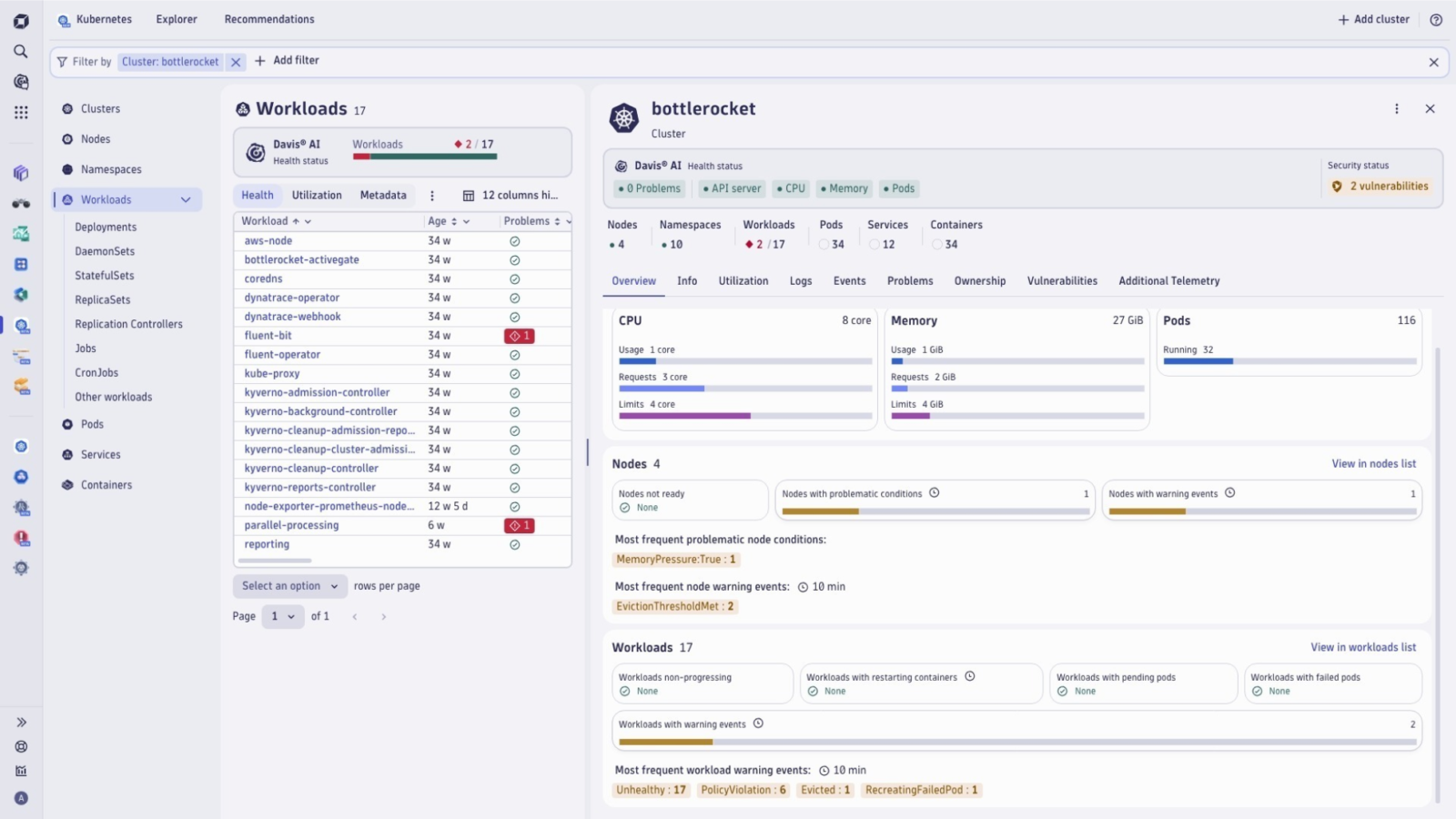This screenshot has width=1456, height=819.
Task: Click PolicyViolation : 6 tag
Action: point(743,790)
